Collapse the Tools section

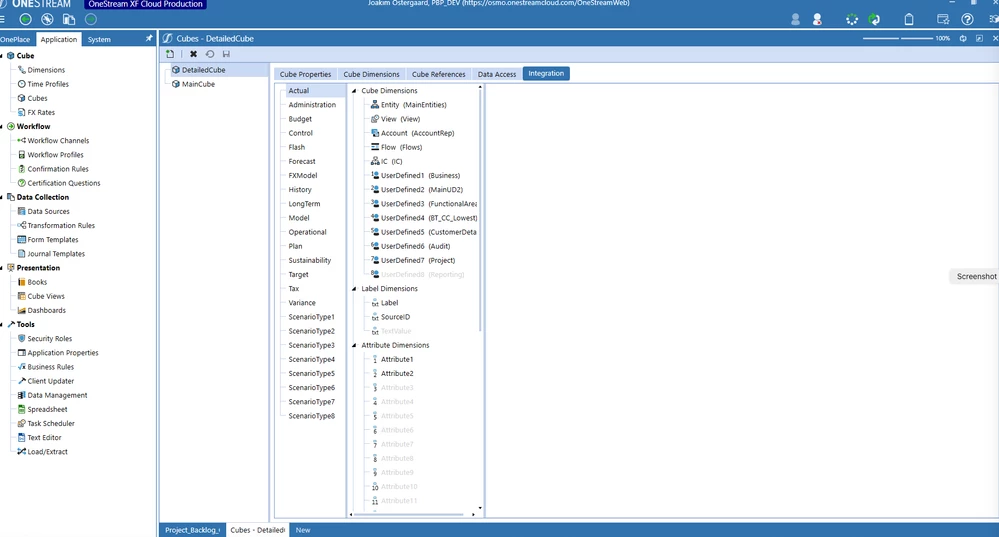[2, 325]
